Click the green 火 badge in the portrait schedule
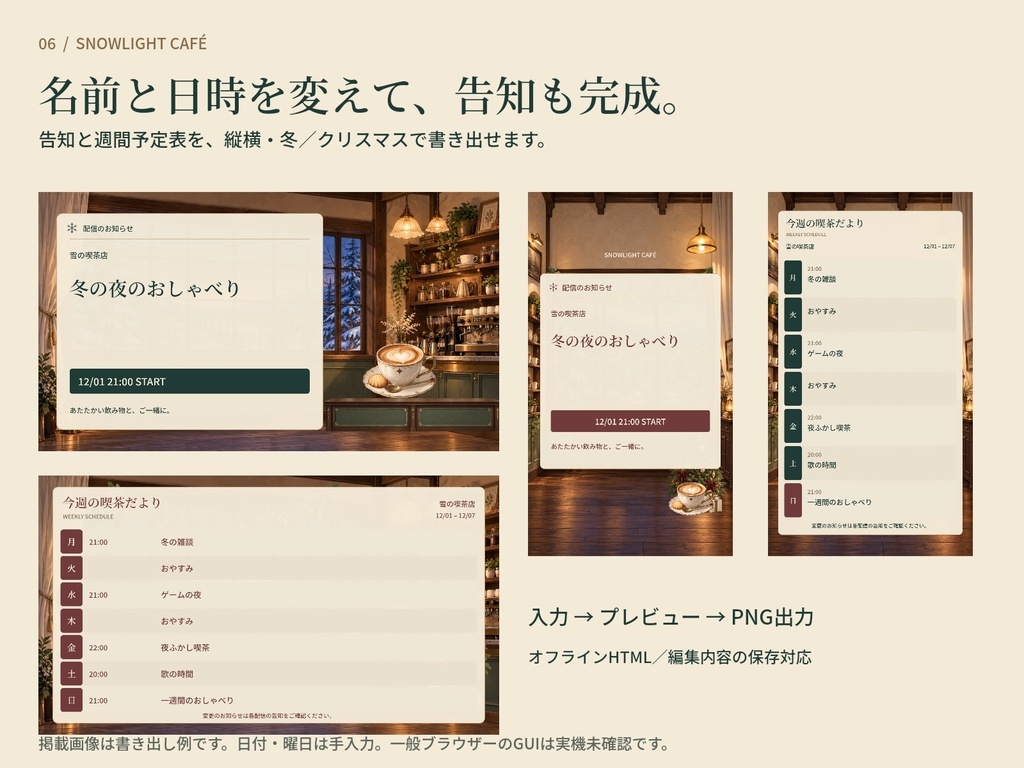This screenshot has width=1024, height=768. 793,315
